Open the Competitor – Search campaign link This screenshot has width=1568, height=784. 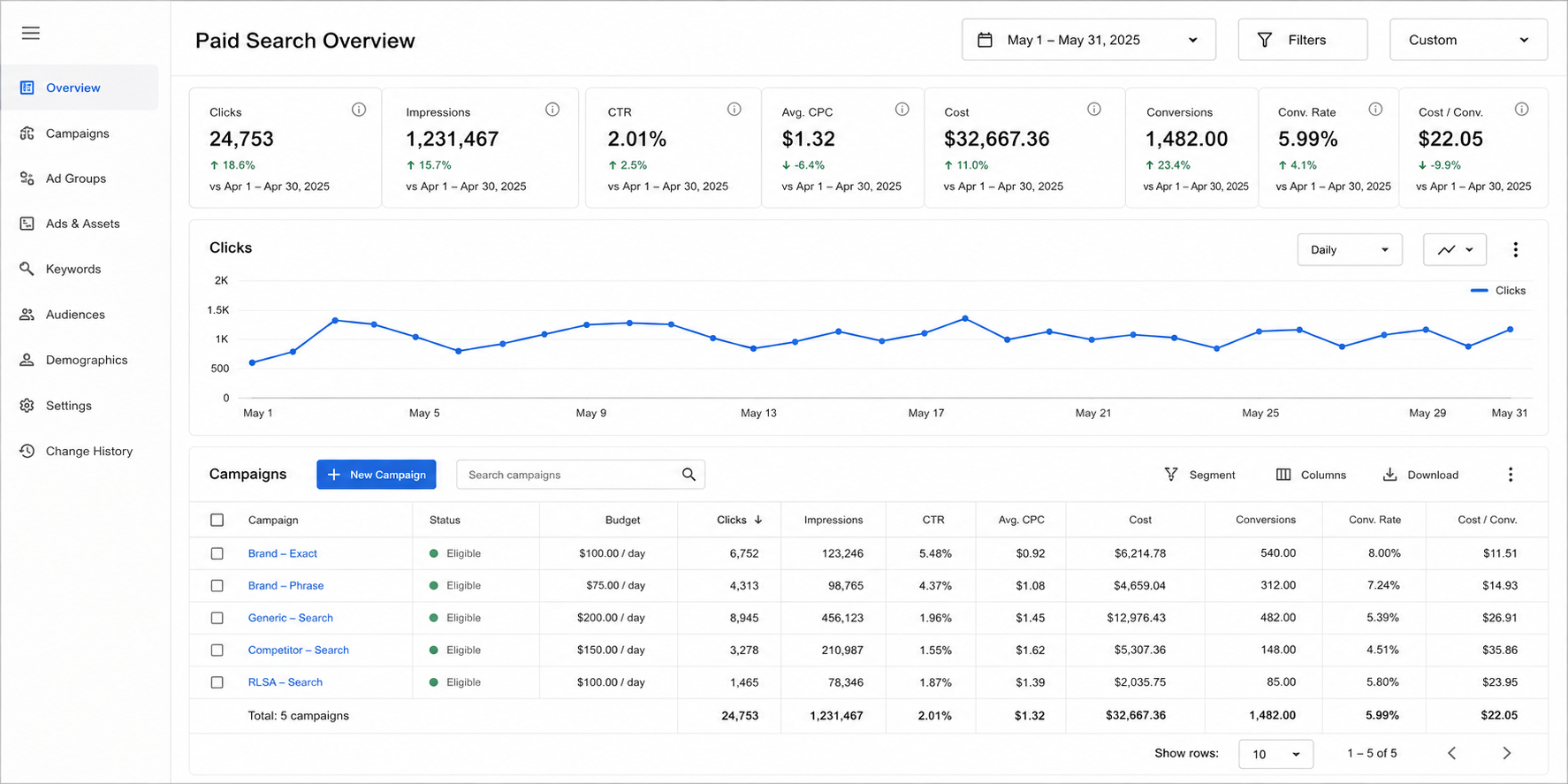298,650
